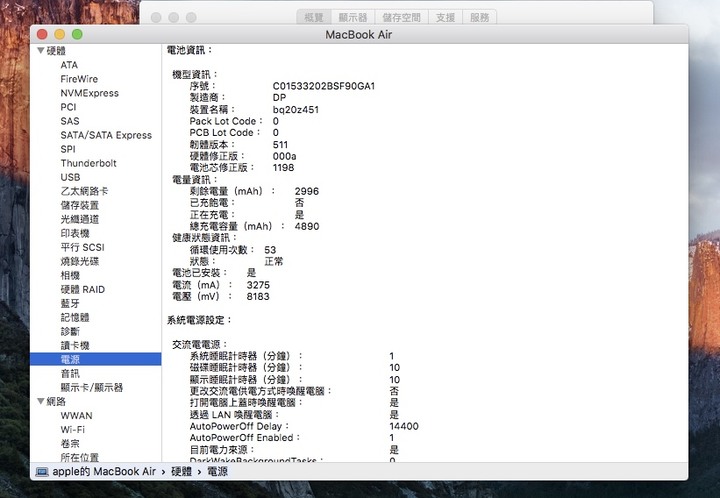Select 乙太網路卡 in the sidebar
720x498 pixels.
(x=84, y=191)
